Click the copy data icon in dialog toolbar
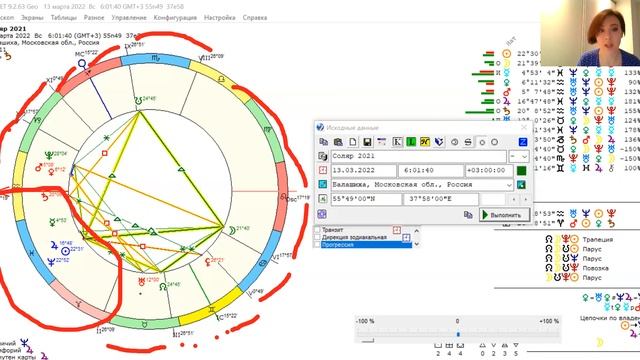 point(323,142)
